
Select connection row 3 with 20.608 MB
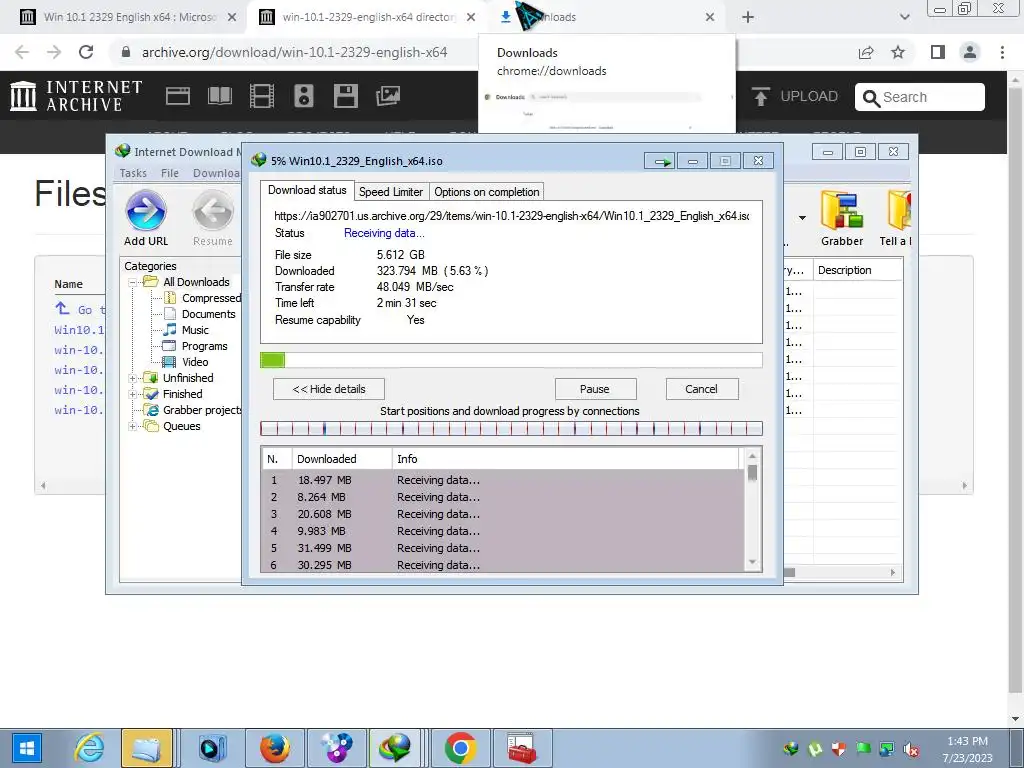[502, 514]
